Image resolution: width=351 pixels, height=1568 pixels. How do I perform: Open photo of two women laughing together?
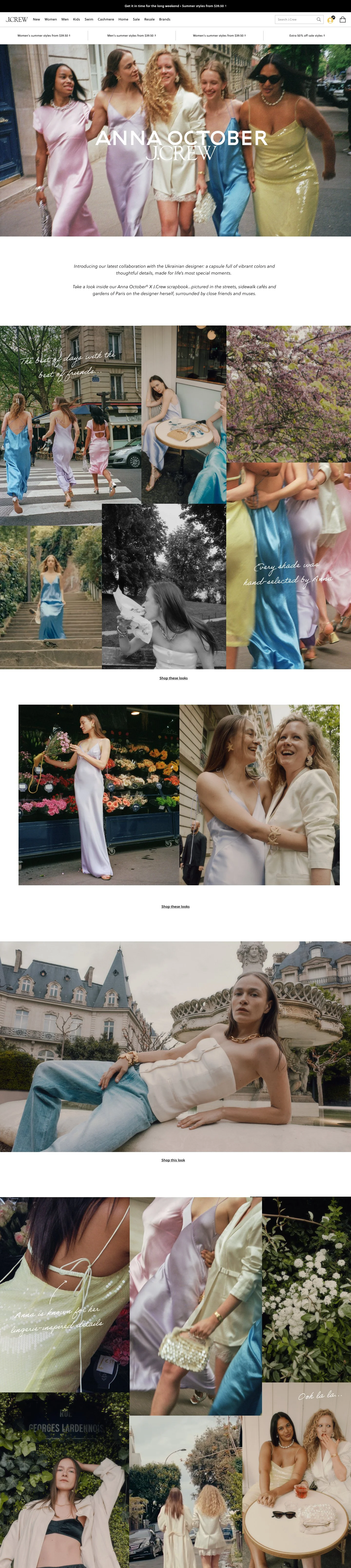click(x=260, y=795)
